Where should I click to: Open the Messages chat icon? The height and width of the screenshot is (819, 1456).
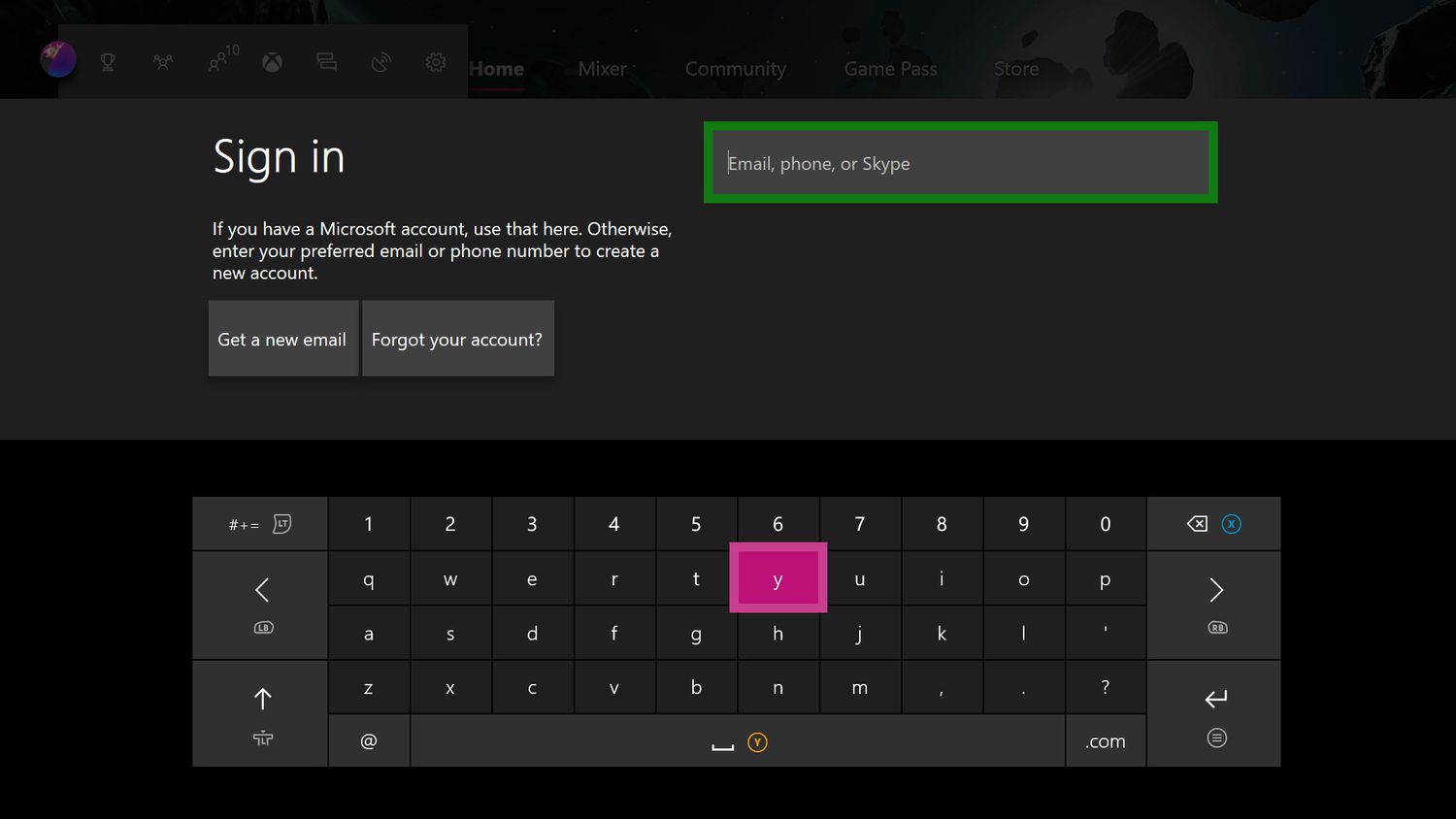[x=327, y=63]
